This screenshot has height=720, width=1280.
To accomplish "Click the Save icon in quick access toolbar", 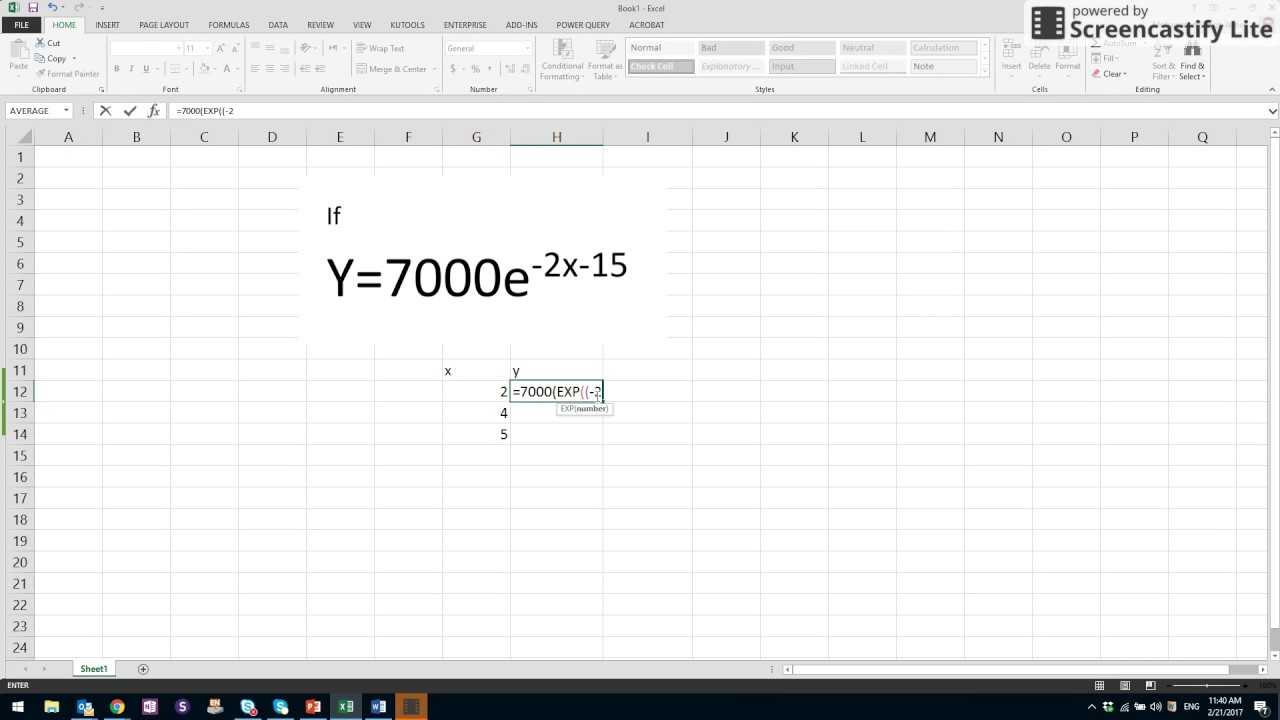I will point(33,8).
